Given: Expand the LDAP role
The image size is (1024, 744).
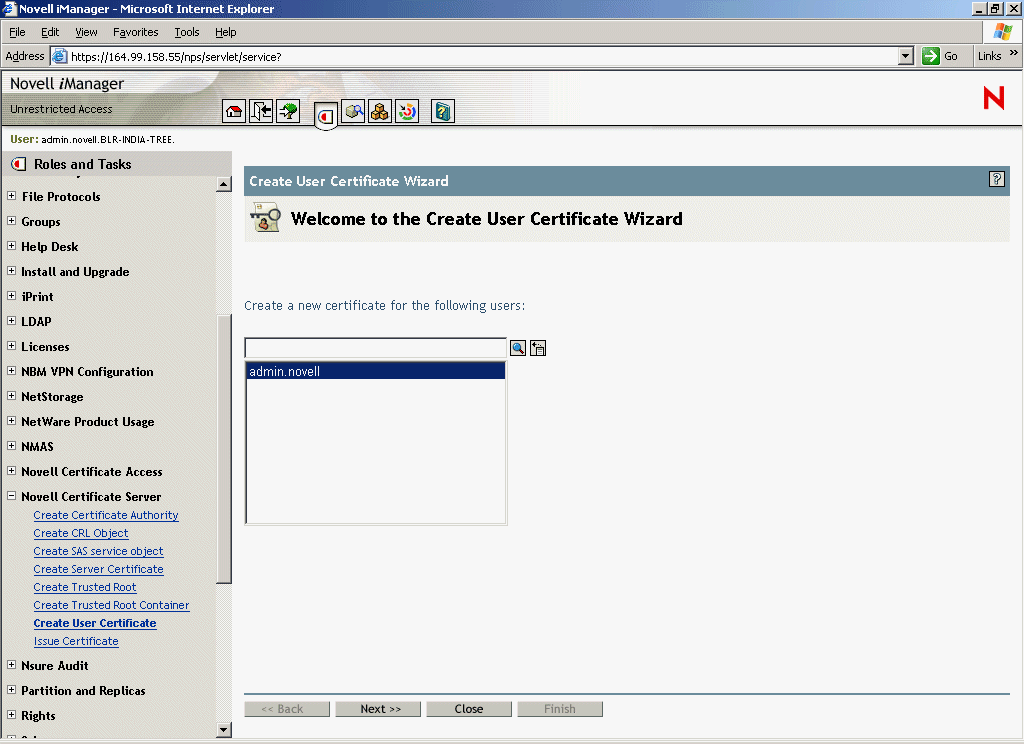Looking at the screenshot, I should [11, 321].
